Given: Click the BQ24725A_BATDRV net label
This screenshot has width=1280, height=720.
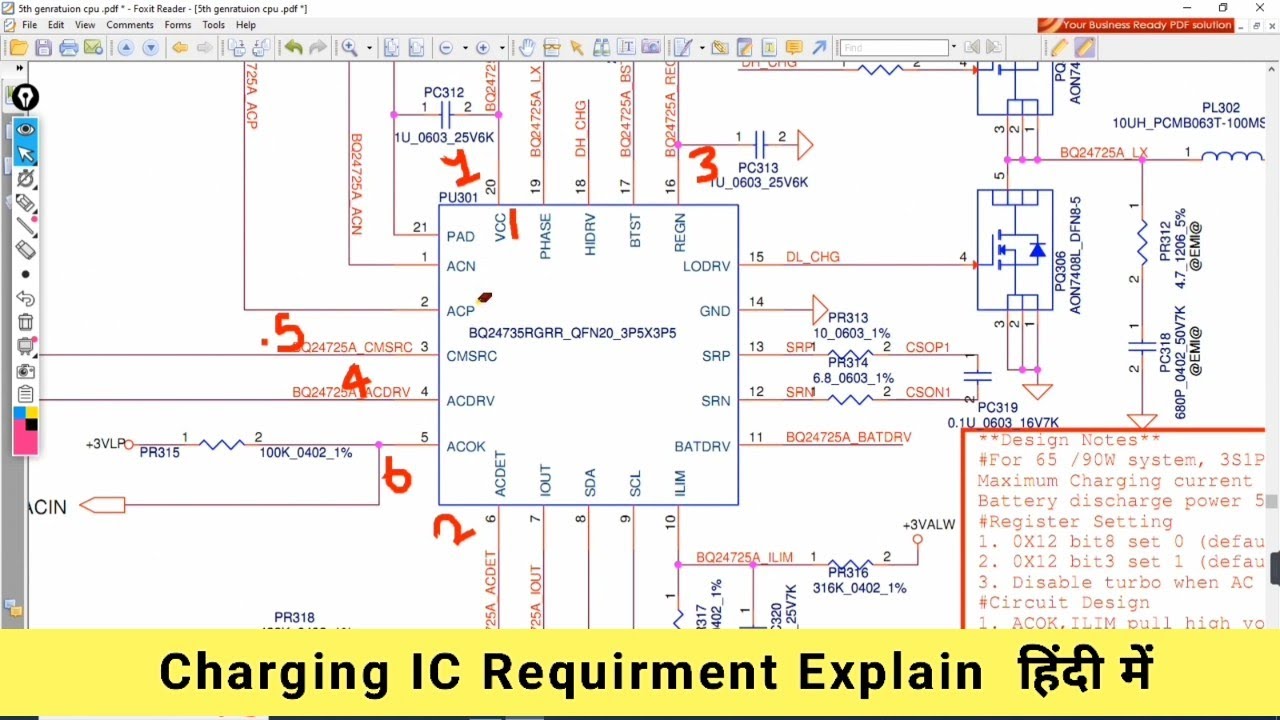Looking at the screenshot, I should click(849, 437).
